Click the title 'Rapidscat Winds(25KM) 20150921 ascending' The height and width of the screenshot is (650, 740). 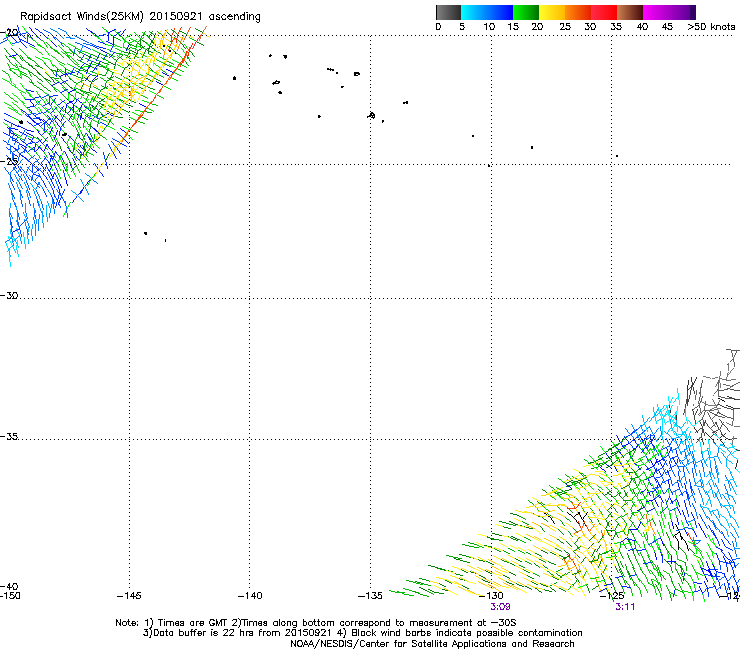(140, 17)
